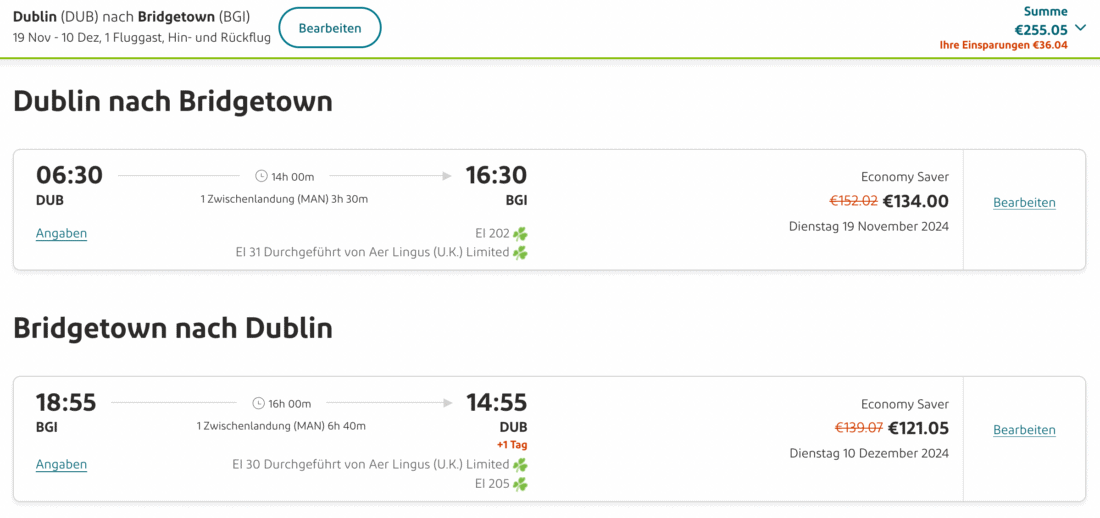Click the Zwischenlandung (MAN) 3h 30m text
Screen dimensions: 1100x518
tap(284, 199)
